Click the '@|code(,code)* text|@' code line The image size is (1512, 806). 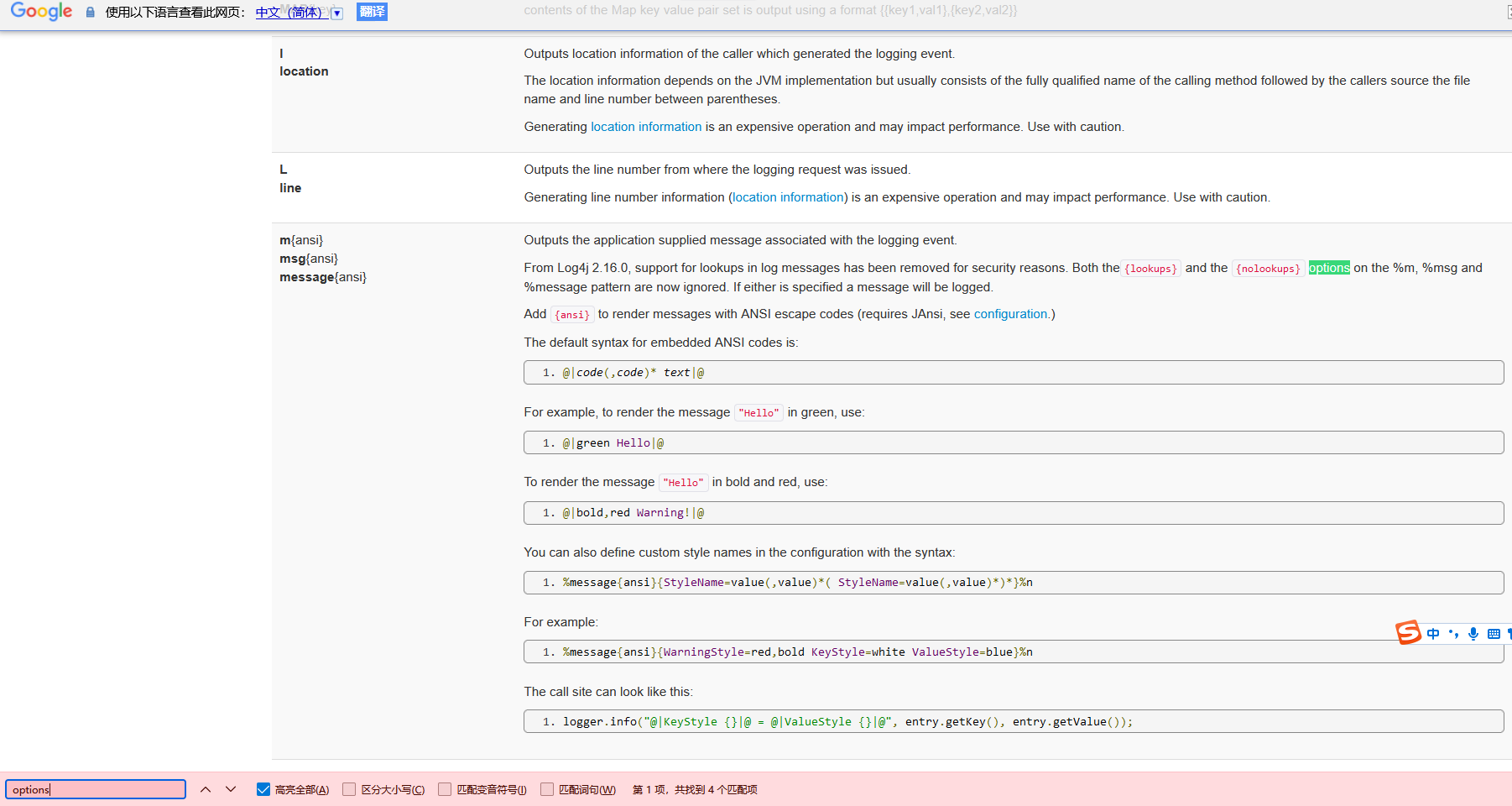[1014, 373]
